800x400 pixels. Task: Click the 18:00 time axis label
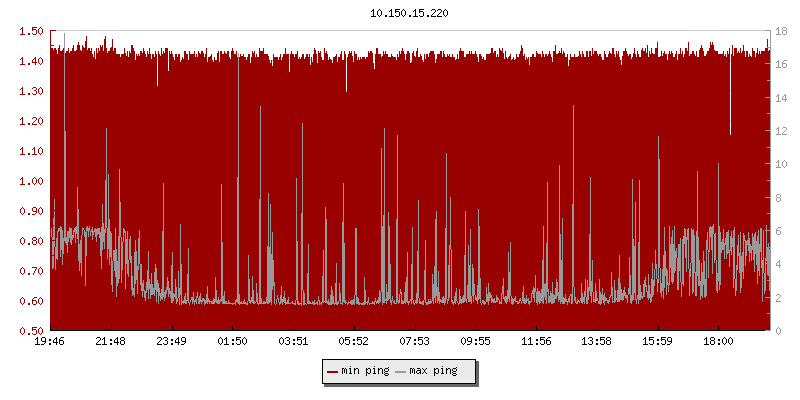[718, 342]
